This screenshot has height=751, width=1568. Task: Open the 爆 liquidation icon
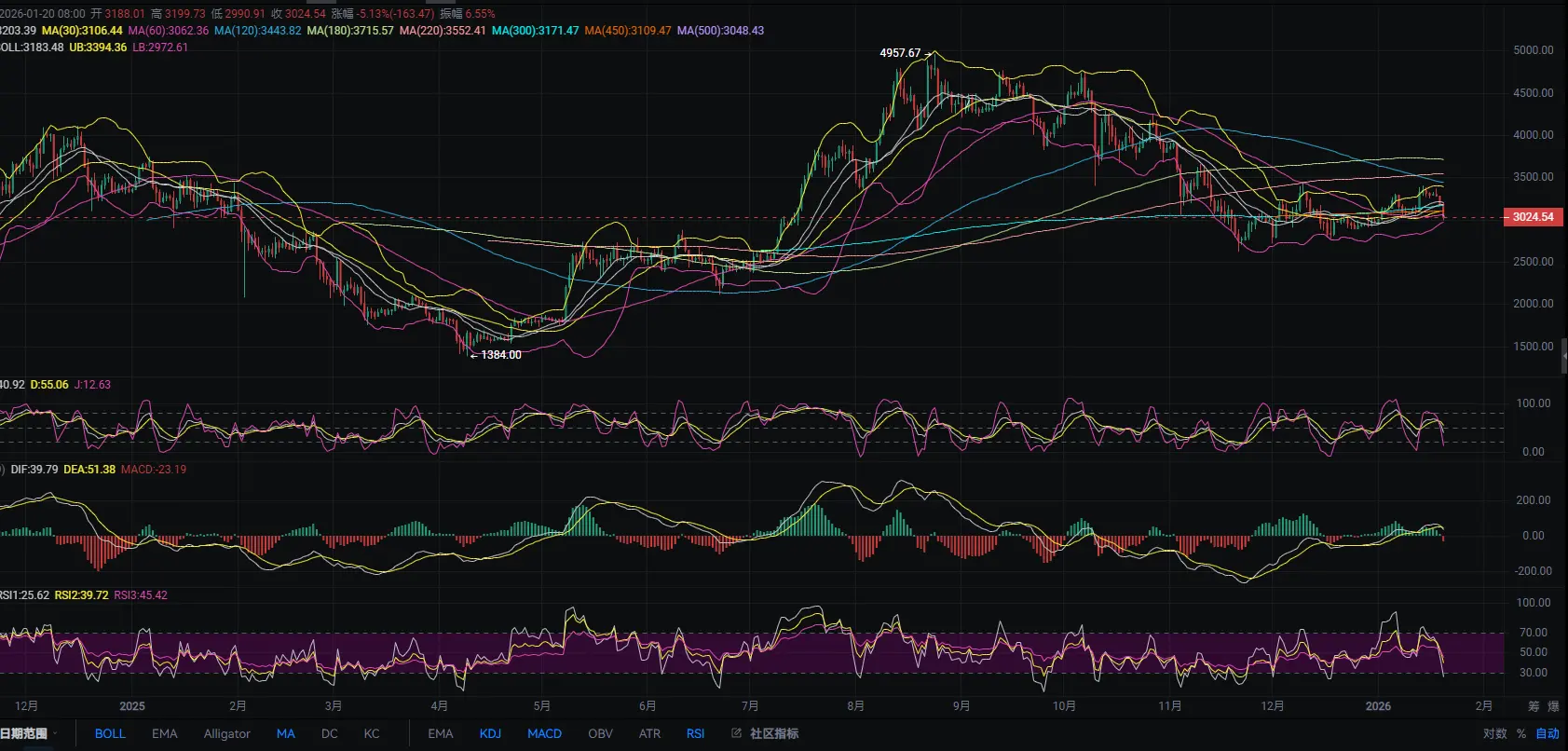point(1553,706)
